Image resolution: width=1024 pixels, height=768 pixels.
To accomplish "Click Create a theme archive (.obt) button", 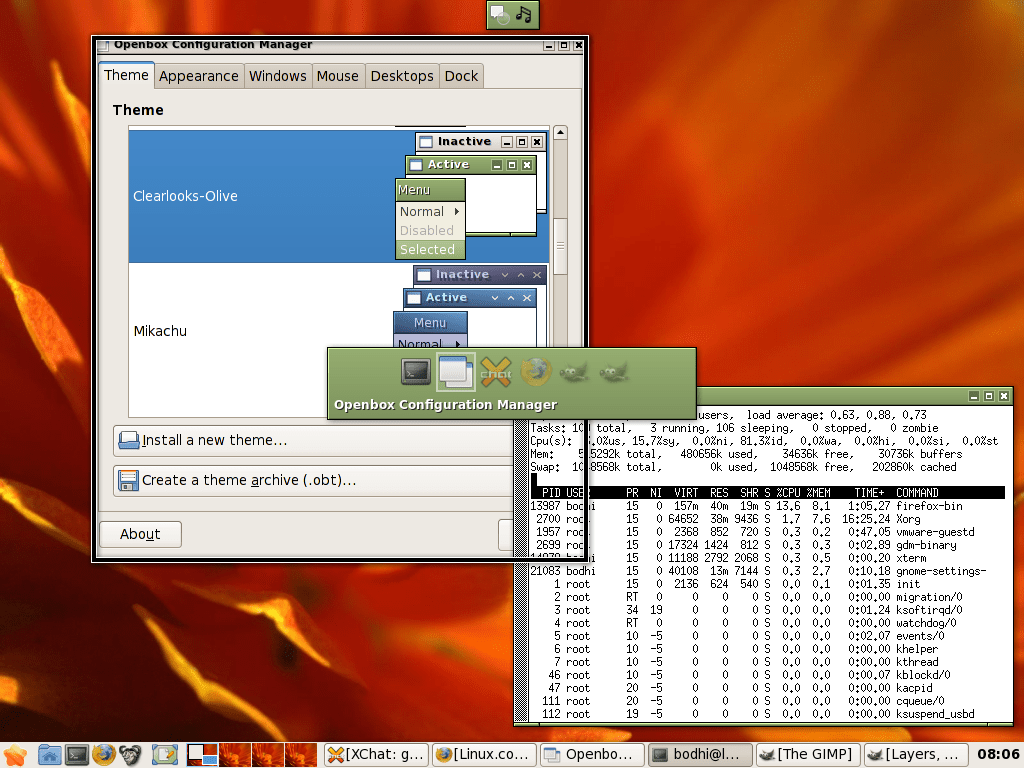I will 312,480.
